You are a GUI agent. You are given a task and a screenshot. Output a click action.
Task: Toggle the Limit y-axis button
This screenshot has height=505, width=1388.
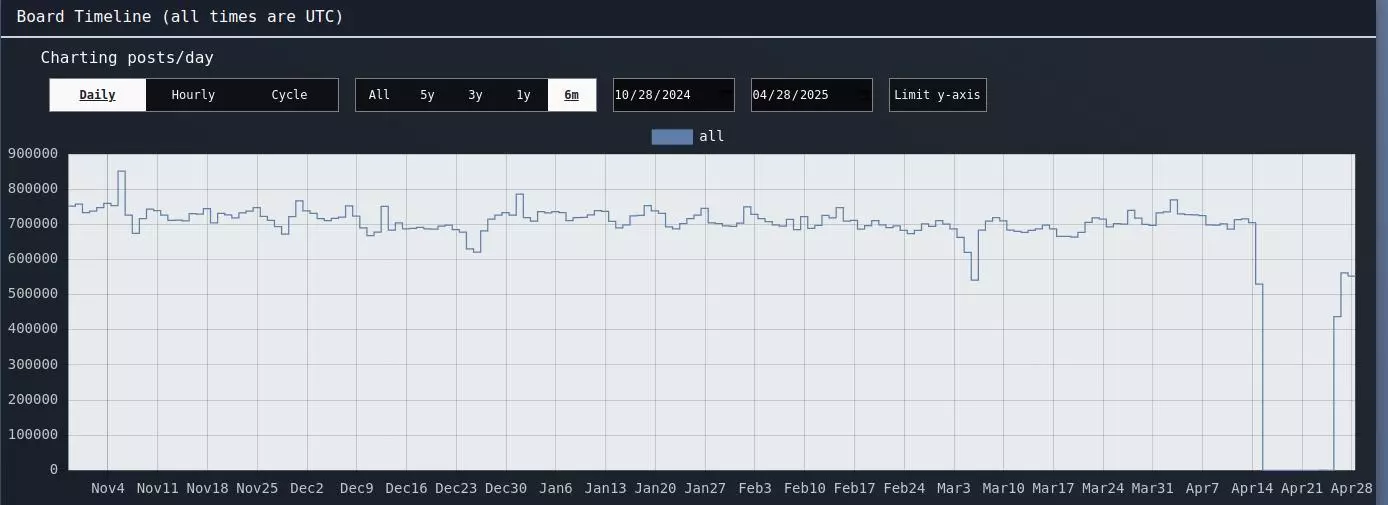[x=938, y=95]
